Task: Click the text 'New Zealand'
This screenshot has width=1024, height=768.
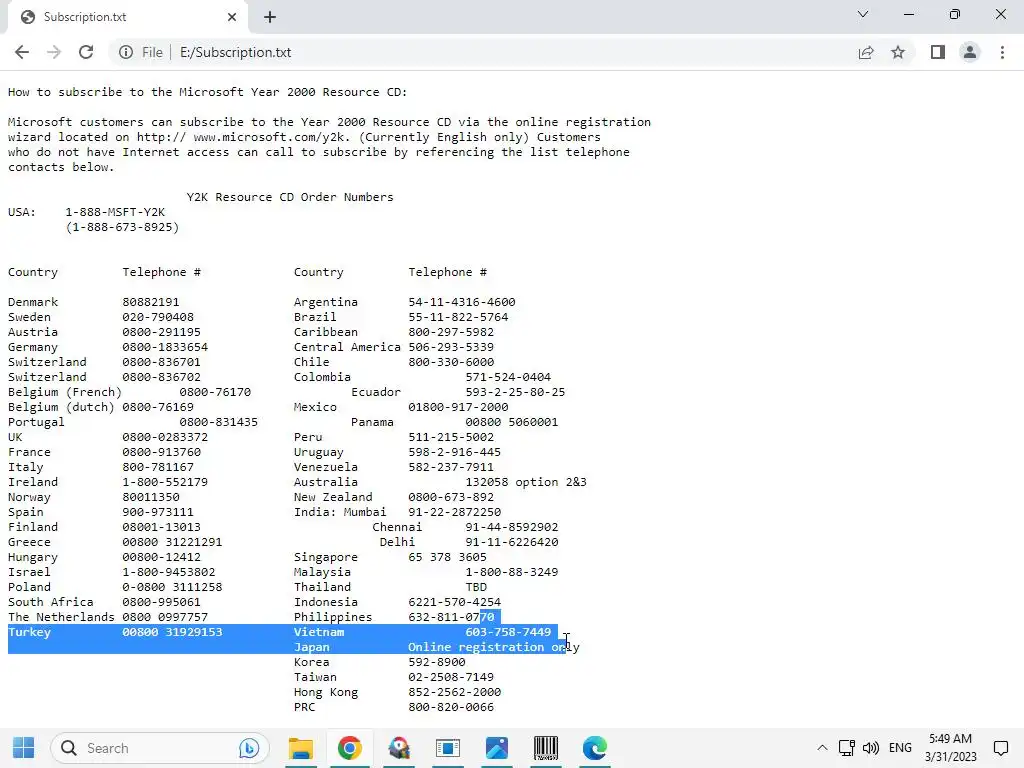Action: (x=333, y=497)
